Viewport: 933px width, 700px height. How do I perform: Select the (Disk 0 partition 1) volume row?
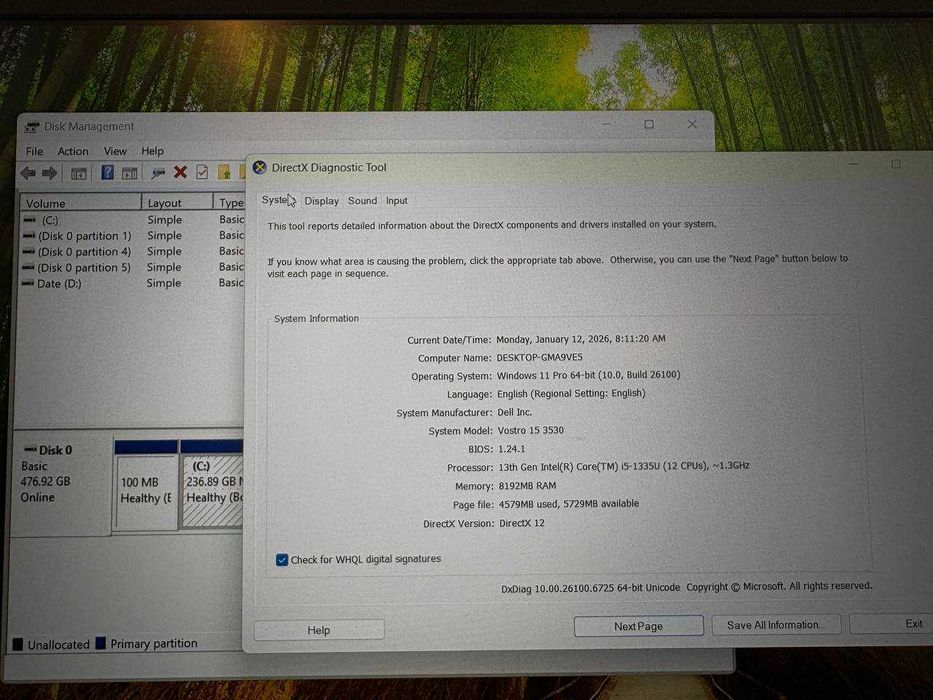click(x=132, y=236)
